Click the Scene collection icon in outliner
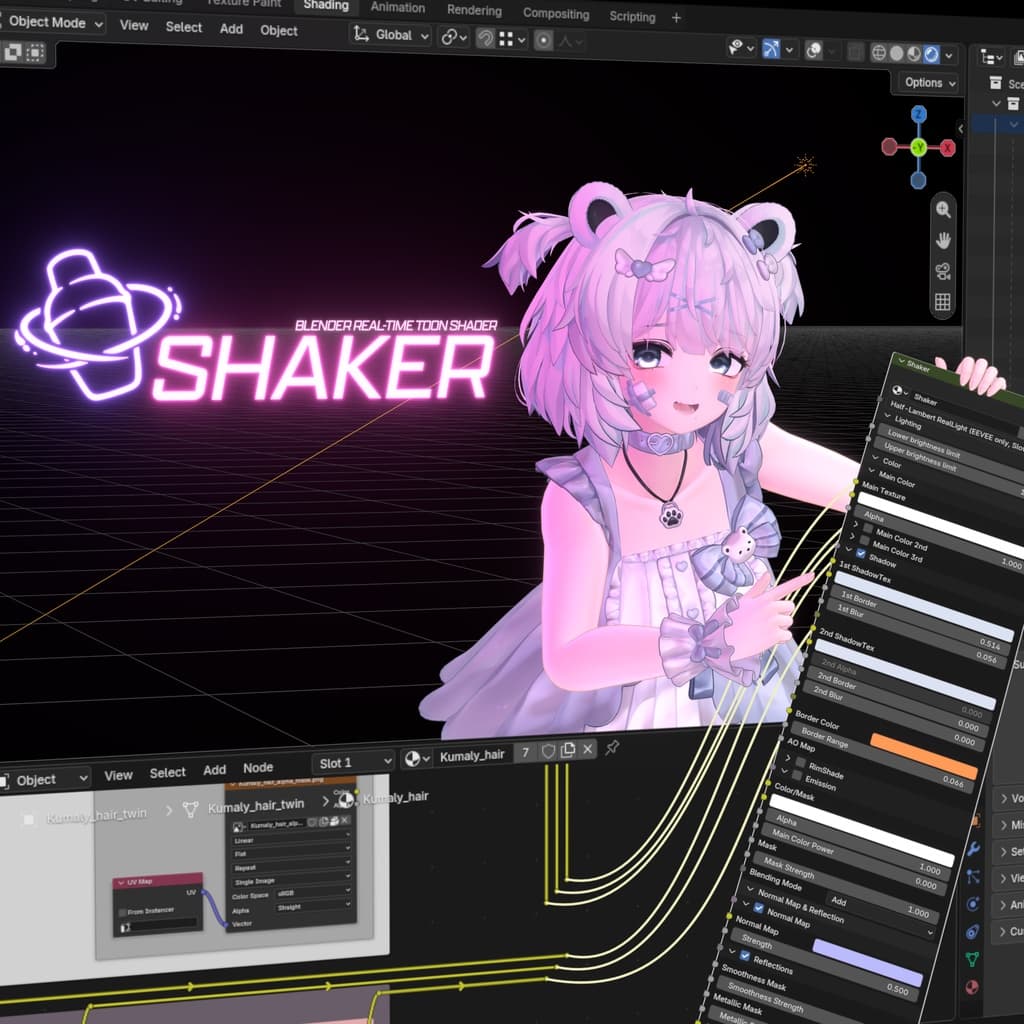This screenshot has width=1024, height=1024. click(995, 82)
